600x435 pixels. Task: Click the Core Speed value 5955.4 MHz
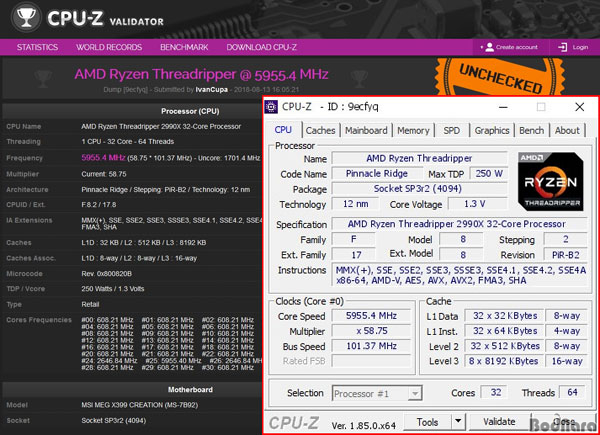(371, 316)
